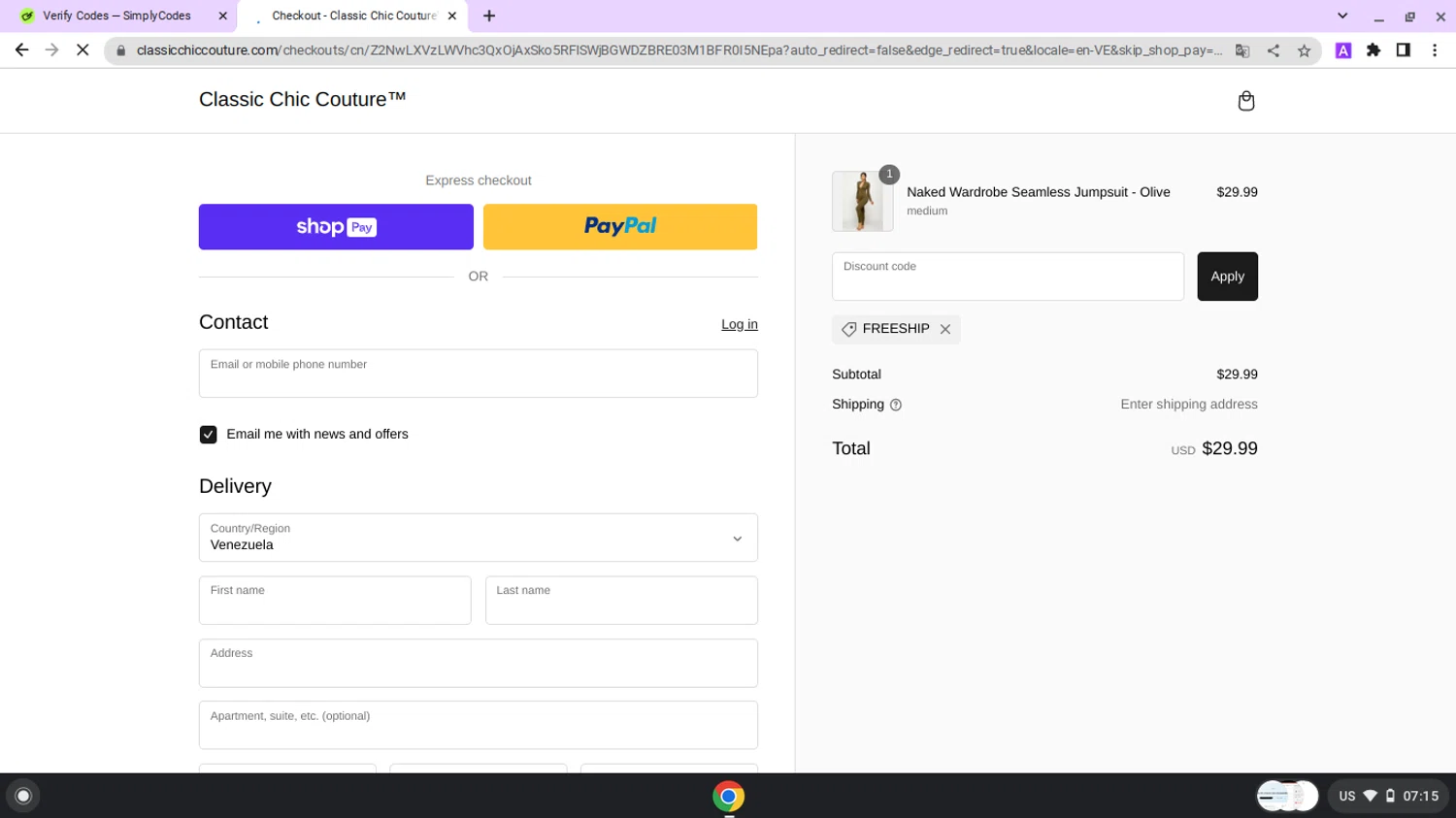Screen dimensions: 1456x818
Task: Click the Total USD $29.99 amount
Action: click(x=1213, y=448)
